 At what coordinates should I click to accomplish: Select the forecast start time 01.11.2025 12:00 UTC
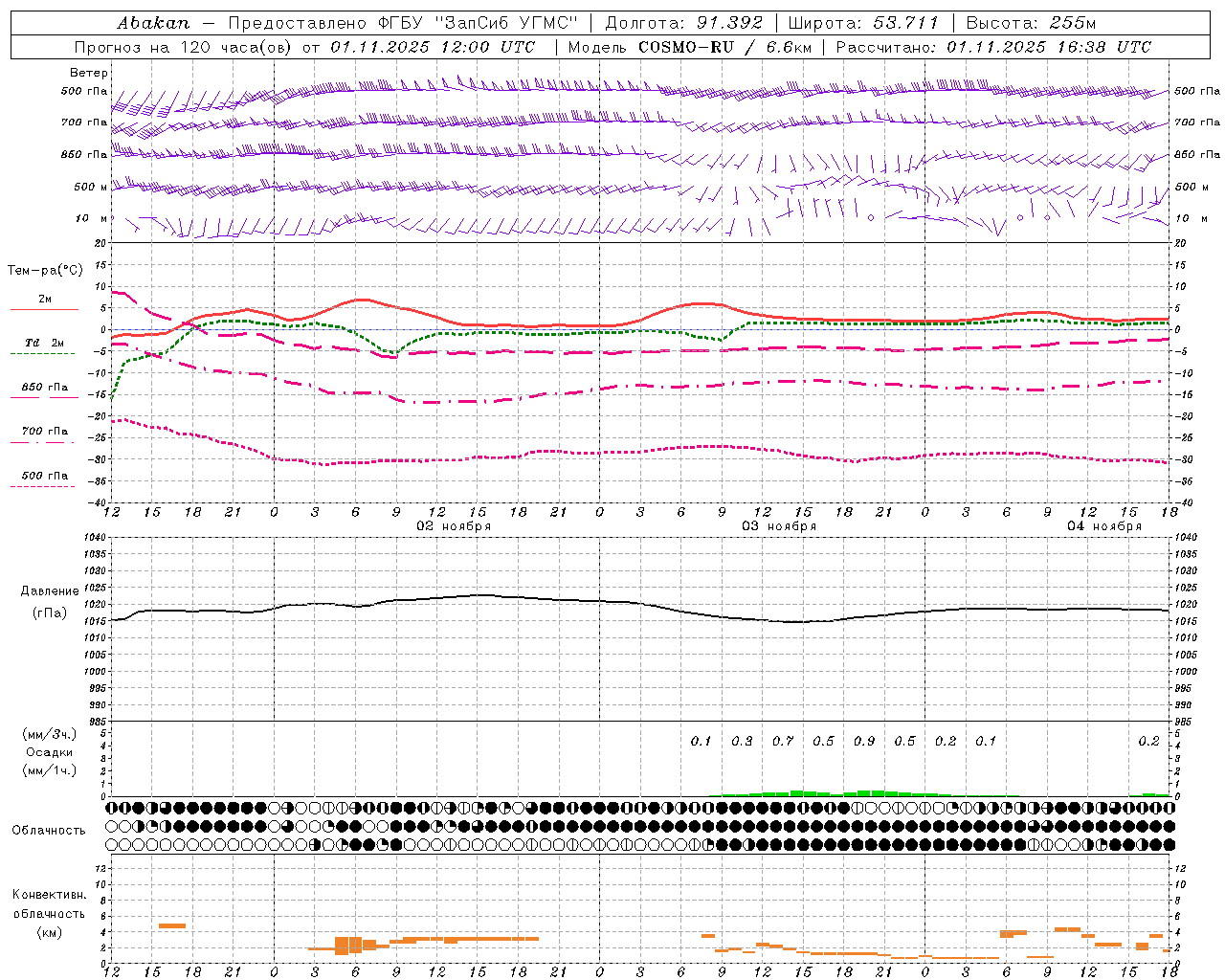tap(433, 47)
